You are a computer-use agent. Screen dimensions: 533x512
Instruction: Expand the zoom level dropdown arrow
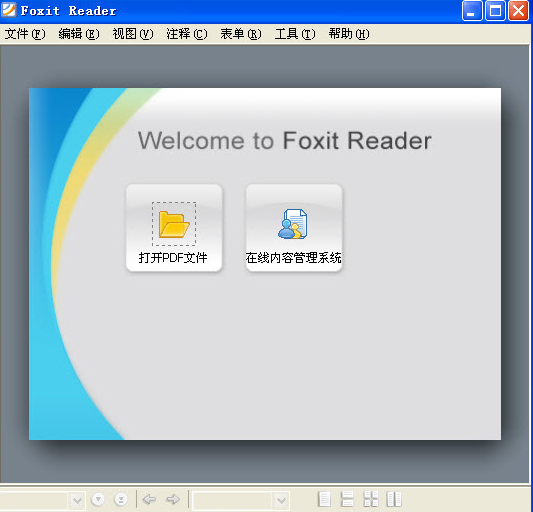281,500
